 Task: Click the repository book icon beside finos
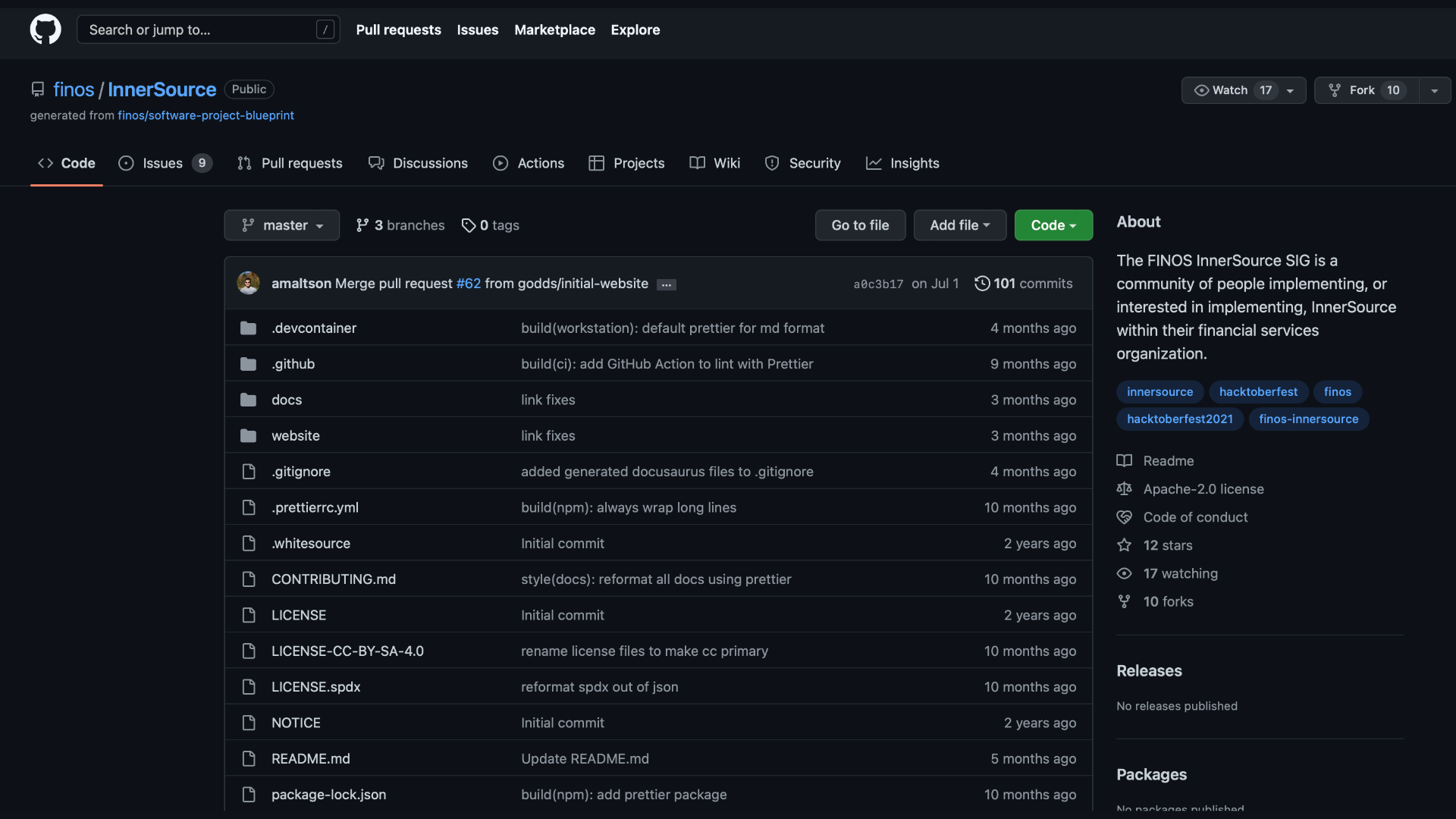pos(37,89)
